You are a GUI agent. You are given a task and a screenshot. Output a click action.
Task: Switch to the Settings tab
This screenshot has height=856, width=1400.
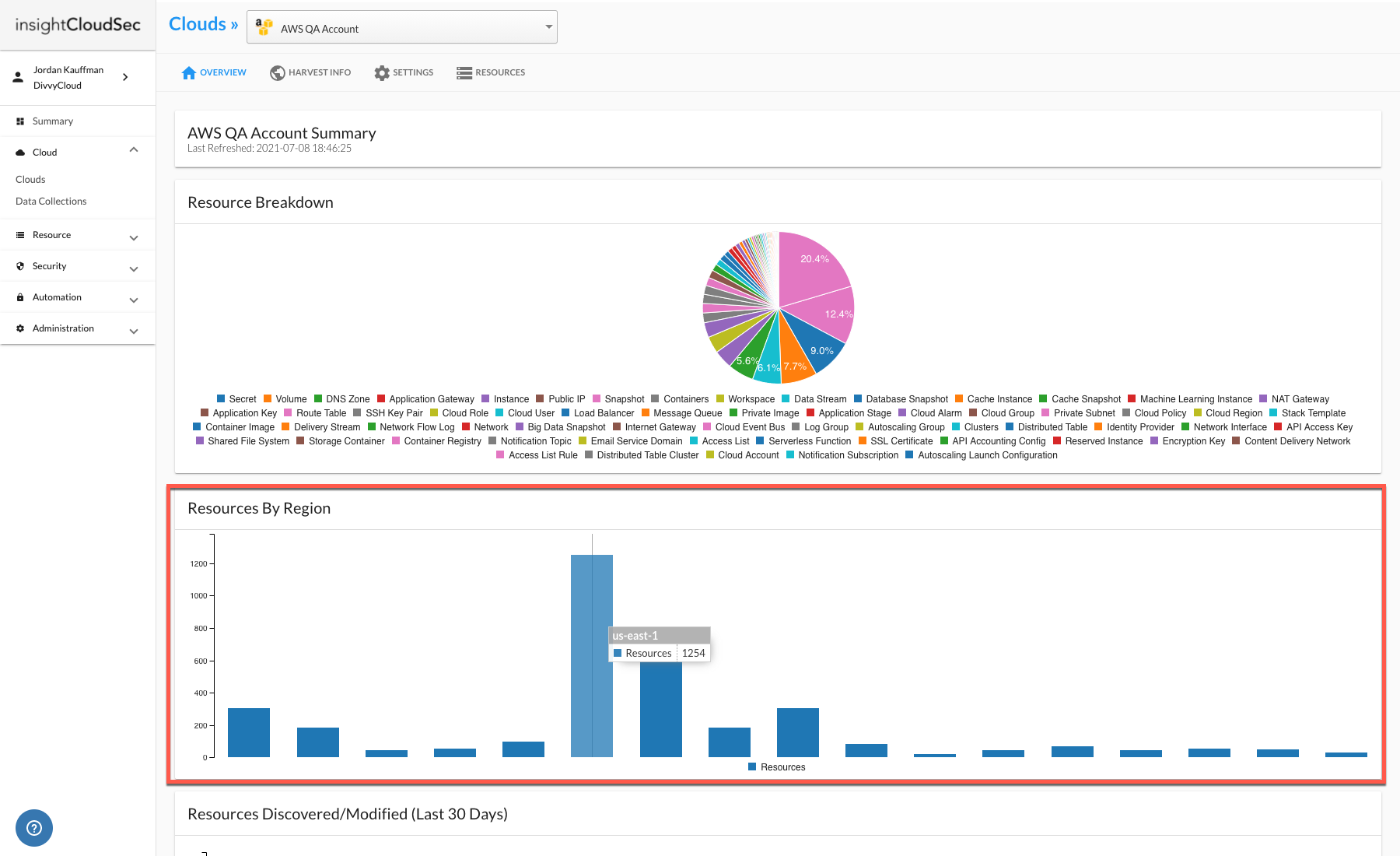point(404,72)
